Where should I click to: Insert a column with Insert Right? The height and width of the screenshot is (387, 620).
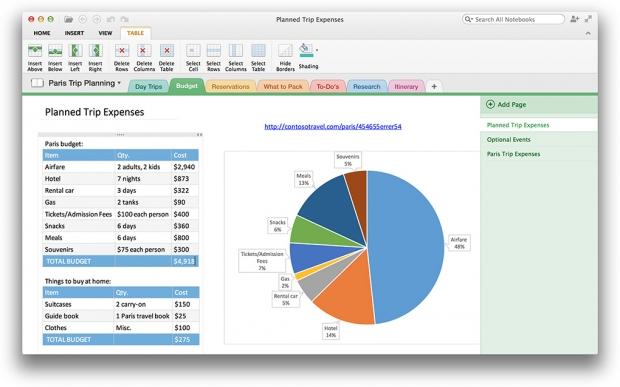[x=95, y=58]
